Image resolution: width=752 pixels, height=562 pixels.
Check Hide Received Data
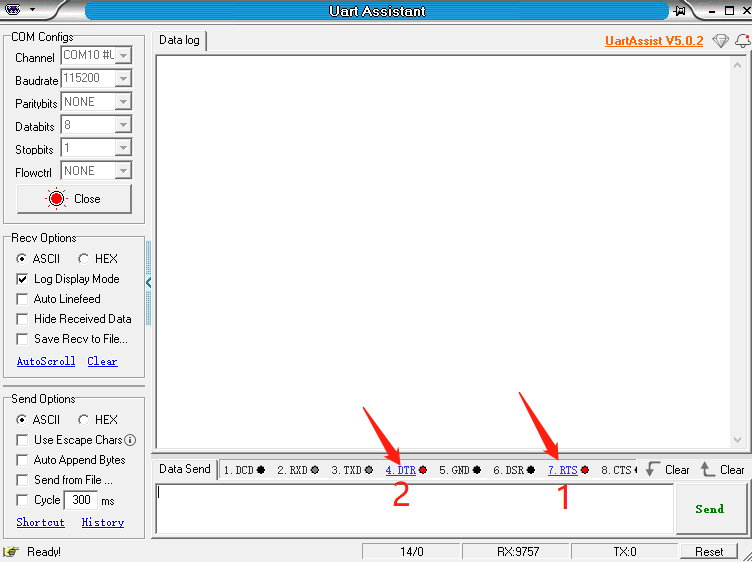pyautogui.click(x=22, y=319)
